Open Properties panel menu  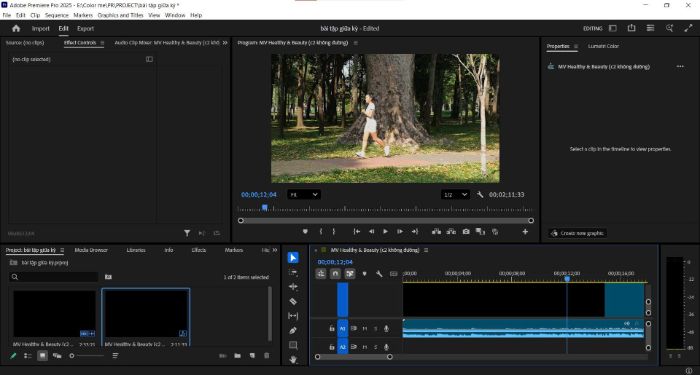pyautogui.click(x=576, y=46)
